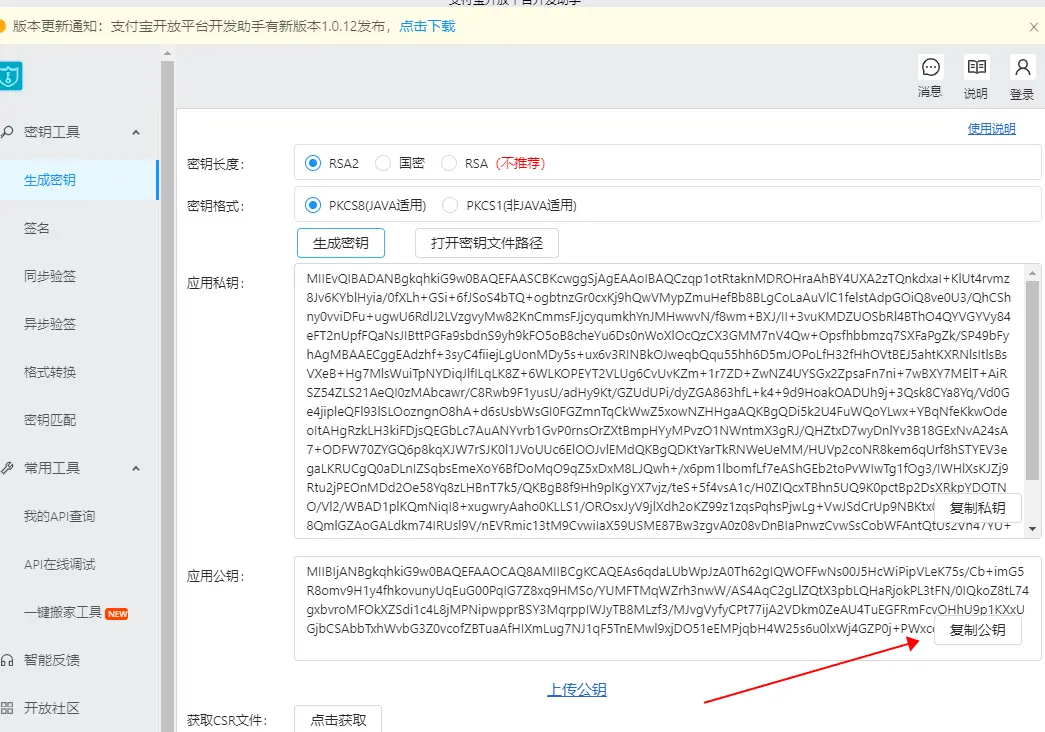Click the sidebar scrollbar up arrow

click(x=167, y=53)
